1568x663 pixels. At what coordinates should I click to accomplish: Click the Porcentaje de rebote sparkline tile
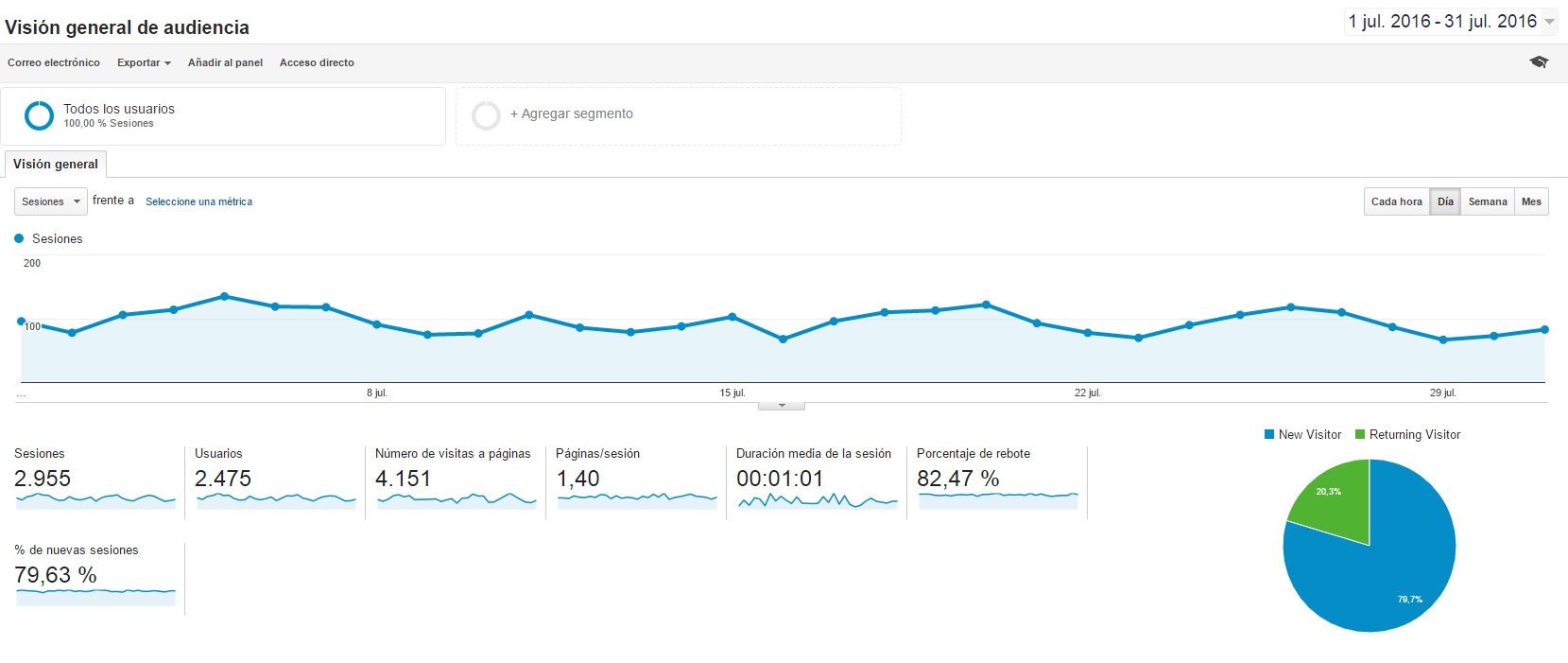(x=998, y=497)
